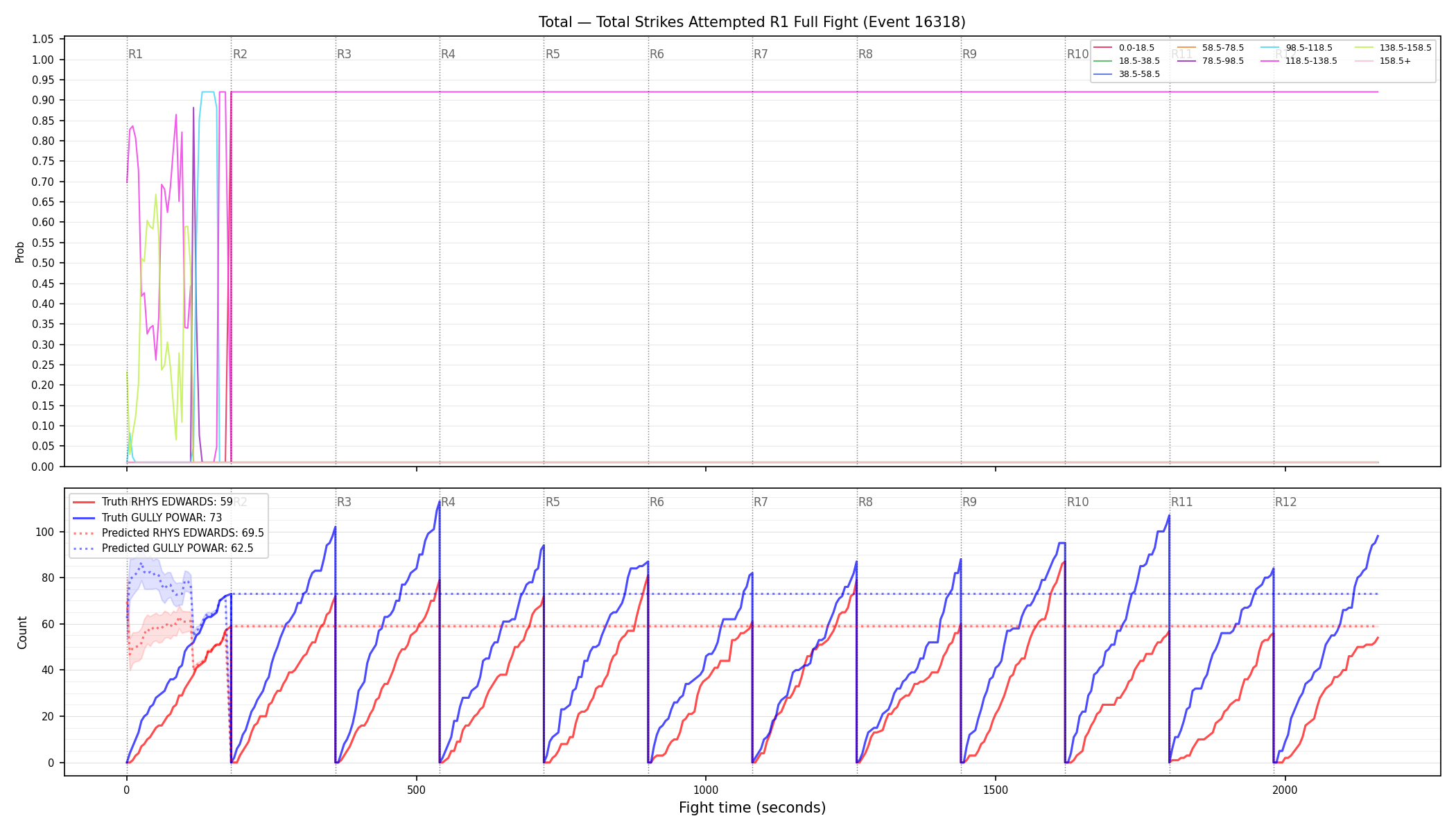Click Predicted GULLY POWAR: 62.5 legend item
The width and height of the screenshot is (1456, 832).
click(x=162, y=548)
